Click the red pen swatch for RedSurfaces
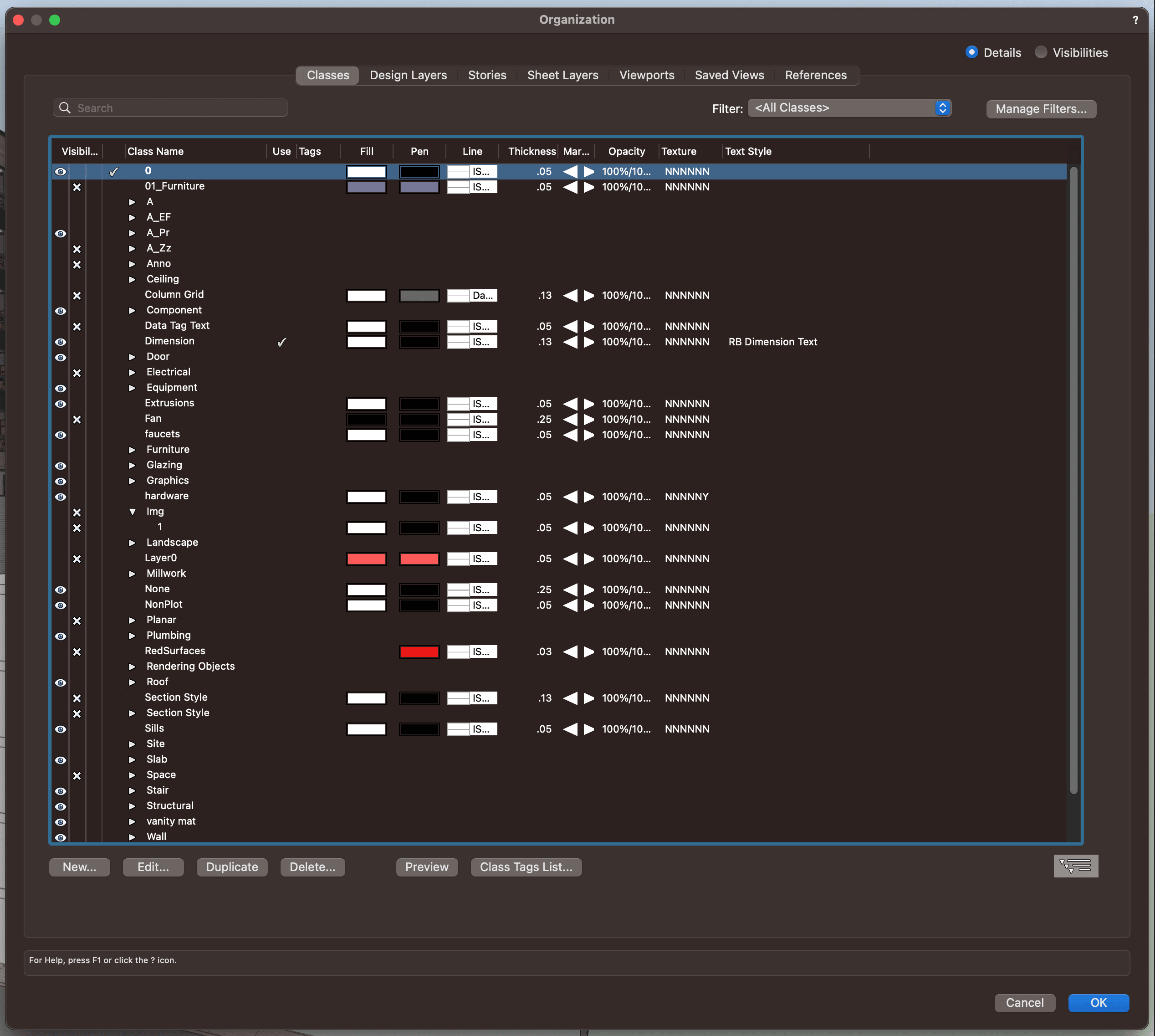1155x1036 pixels. [419, 652]
